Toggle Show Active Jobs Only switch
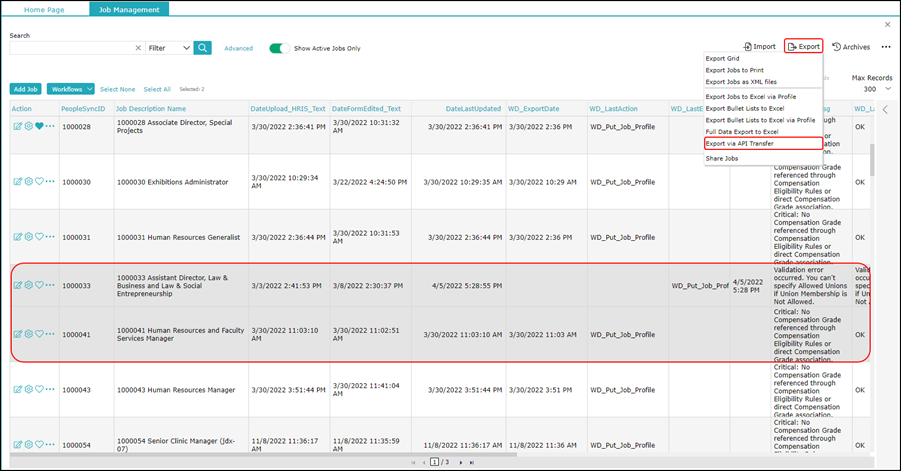Screen dimensions: 901x471 (x=279, y=48)
